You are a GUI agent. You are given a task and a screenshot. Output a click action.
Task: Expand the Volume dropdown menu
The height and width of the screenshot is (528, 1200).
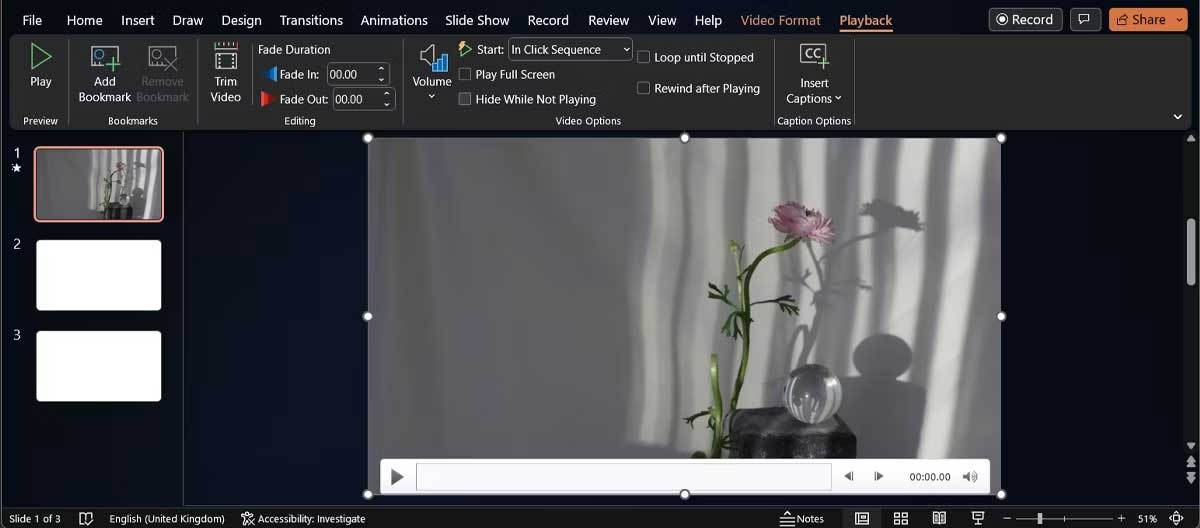pos(432,96)
